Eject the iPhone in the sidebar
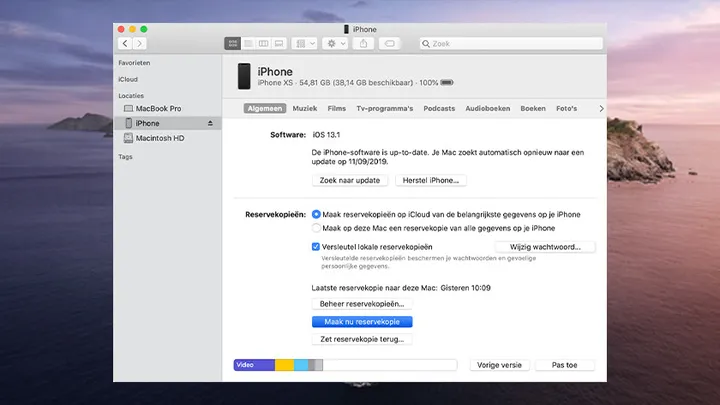 click(210, 123)
